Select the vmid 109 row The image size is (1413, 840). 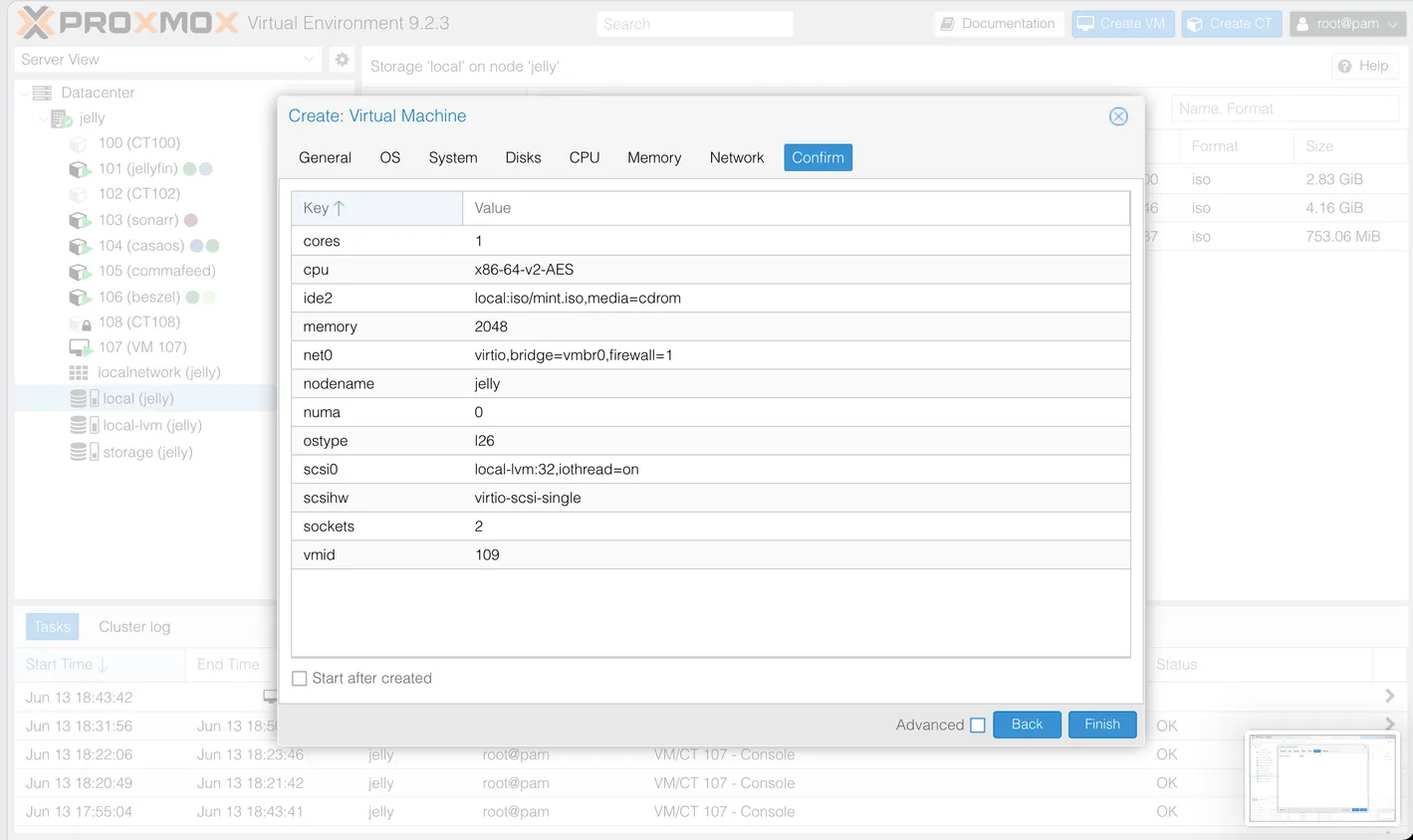coord(711,555)
